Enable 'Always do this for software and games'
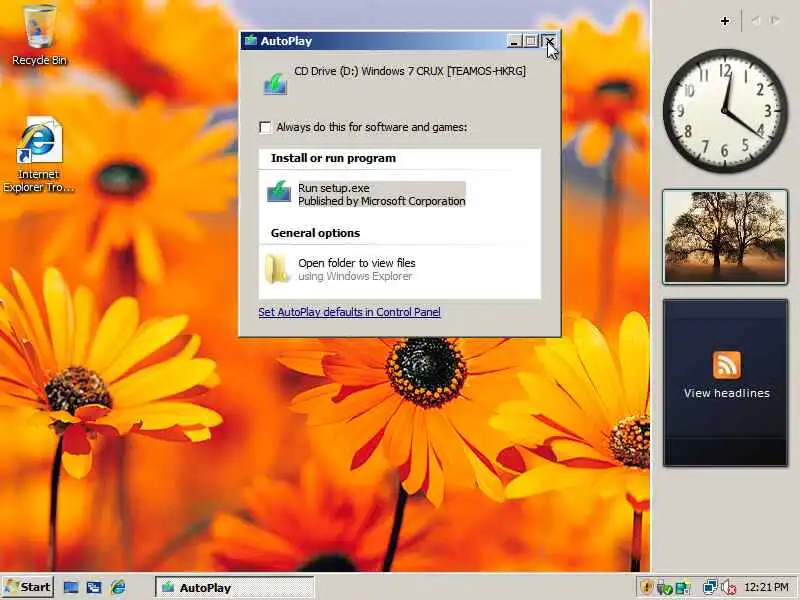 point(265,127)
